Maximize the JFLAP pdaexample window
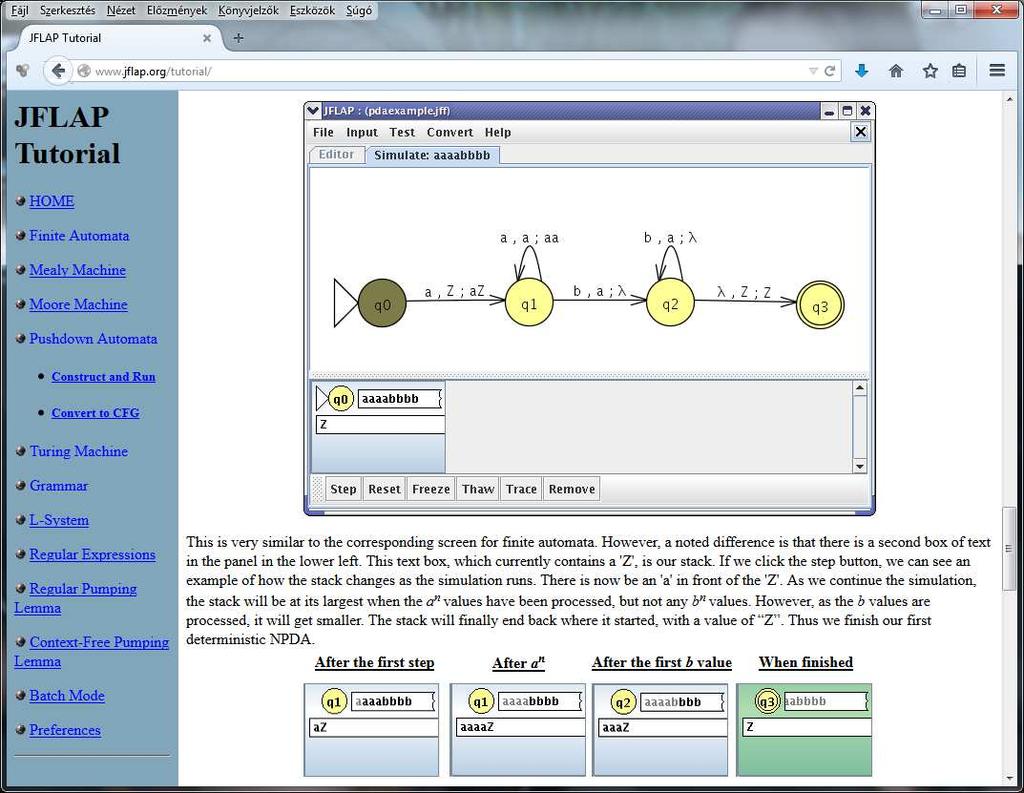This screenshot has height=793, width=1024. point(848,110)
